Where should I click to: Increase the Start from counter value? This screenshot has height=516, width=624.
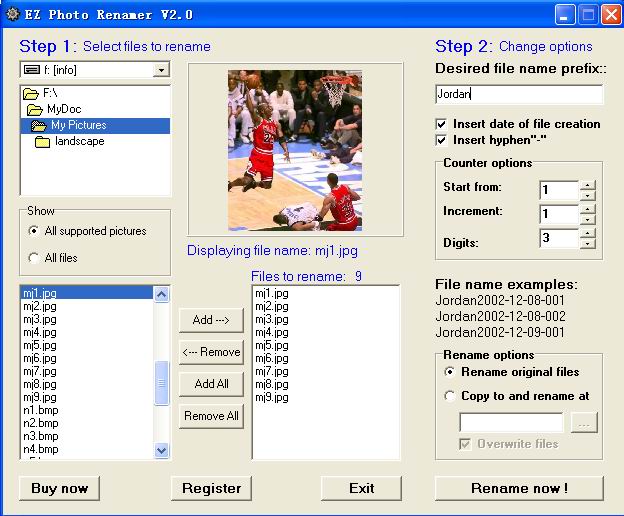coord(587,184)
